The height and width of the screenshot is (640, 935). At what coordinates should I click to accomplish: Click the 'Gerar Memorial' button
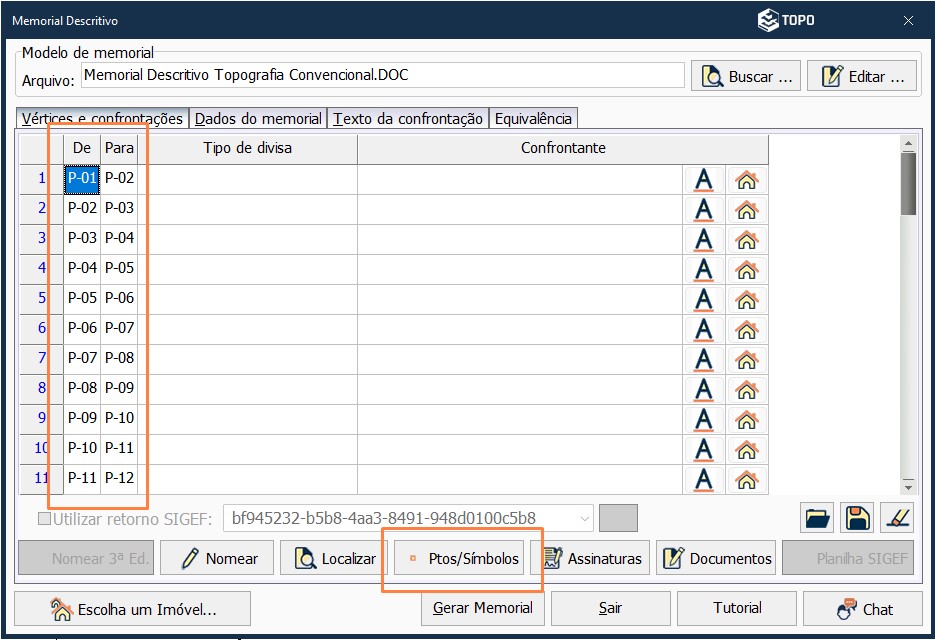(x=483, y=607)
